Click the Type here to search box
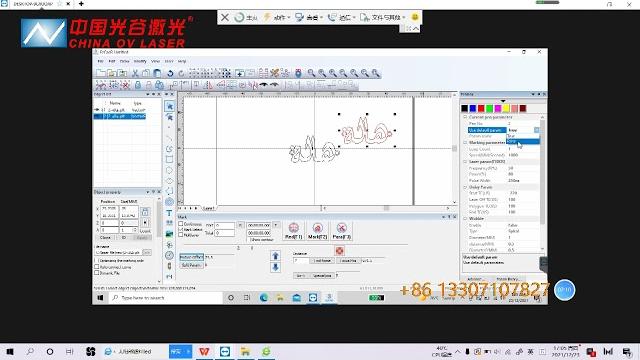The height and width of the screenshot is (360, 640). 165,298
